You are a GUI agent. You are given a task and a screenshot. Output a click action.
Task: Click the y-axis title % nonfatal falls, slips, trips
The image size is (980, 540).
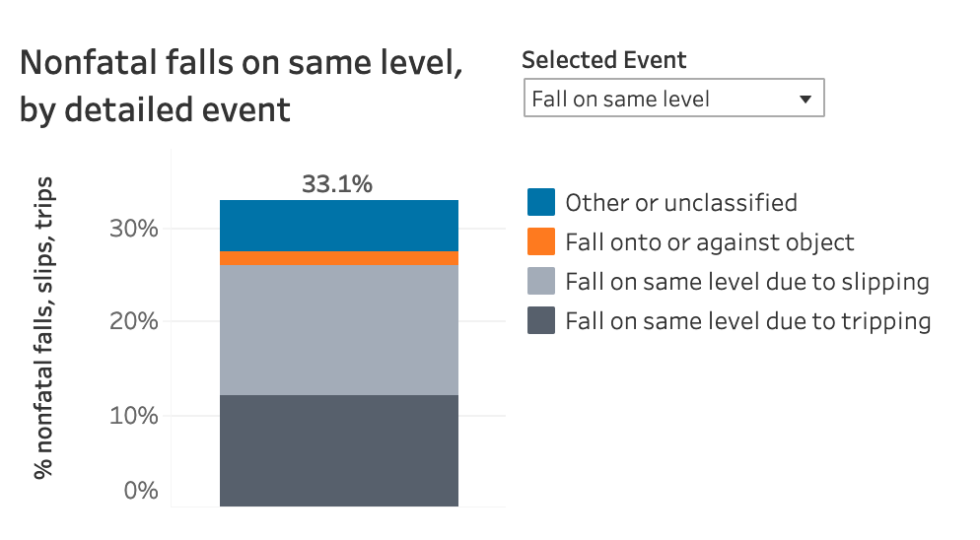point(45,330)
